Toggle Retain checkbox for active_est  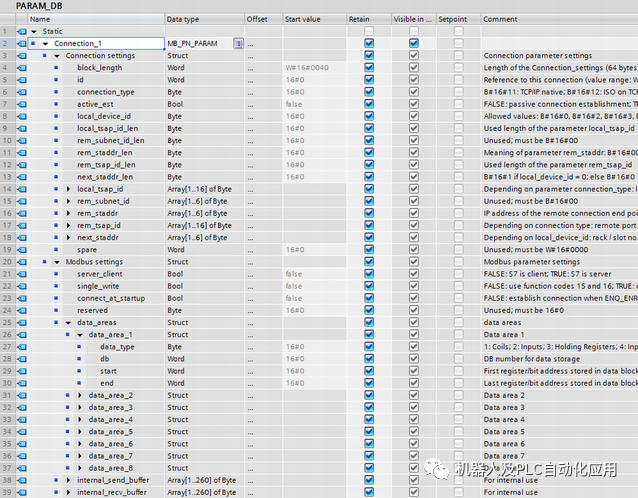coord(369,104)
